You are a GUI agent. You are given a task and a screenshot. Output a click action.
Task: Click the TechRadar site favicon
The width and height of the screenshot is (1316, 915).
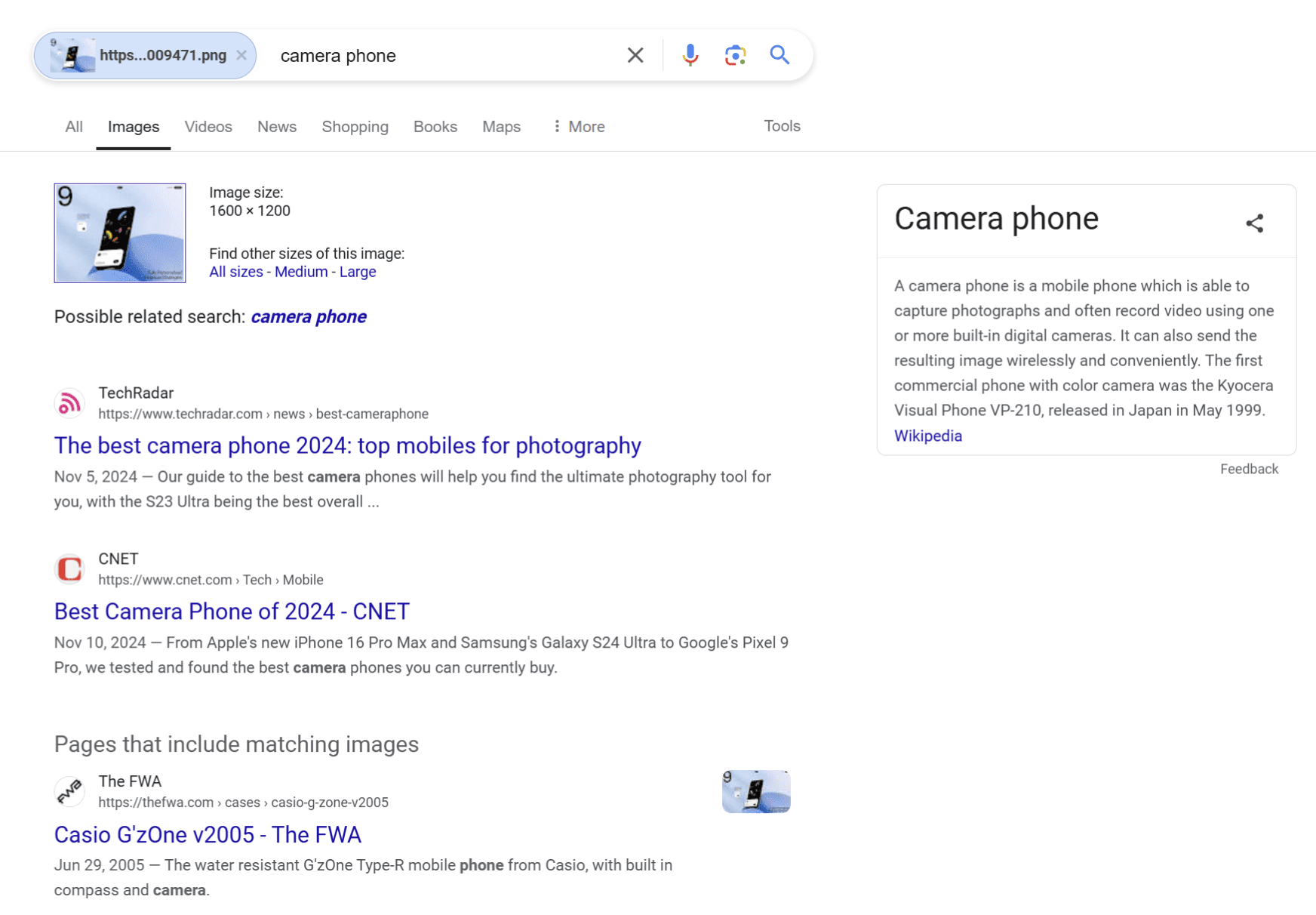pos(69,403)
